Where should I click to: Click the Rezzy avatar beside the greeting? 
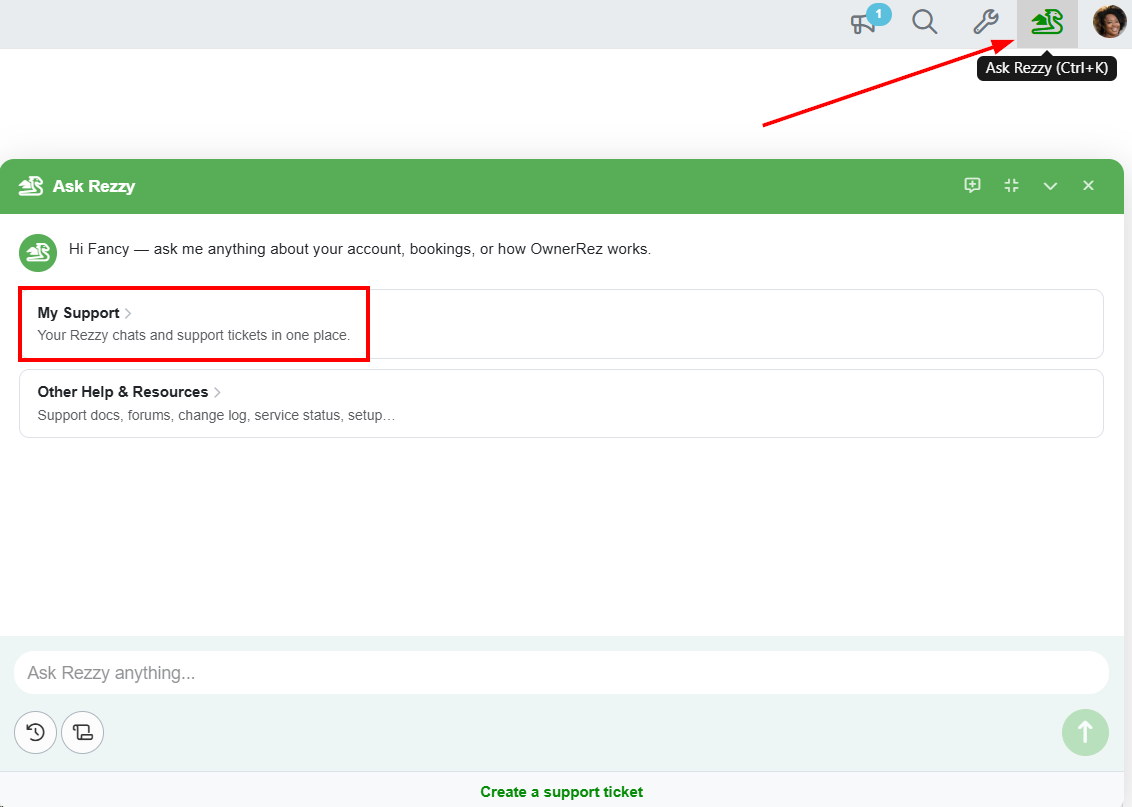[x=38, y=253]
